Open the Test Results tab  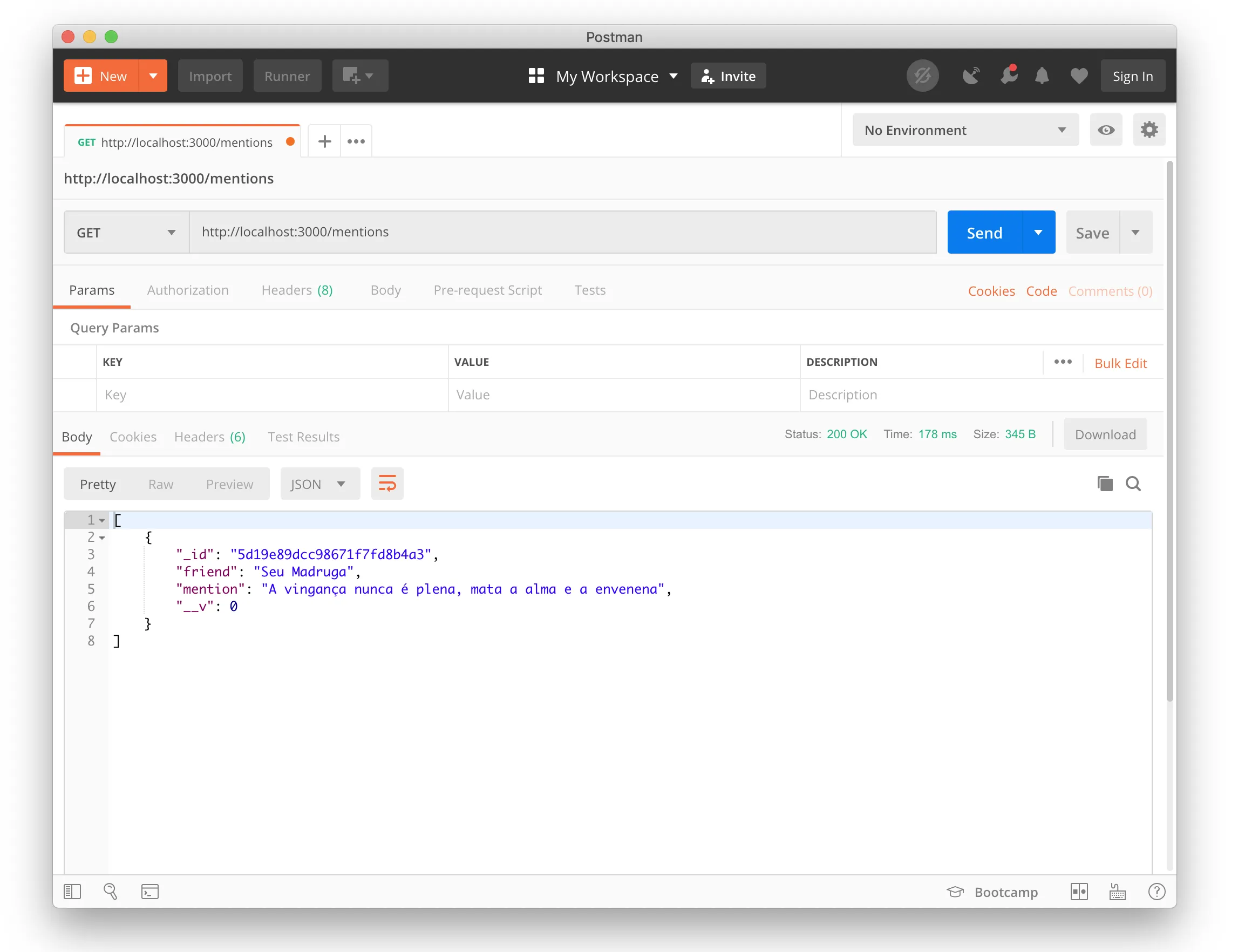pyautogui.click(x=303, y=436)
